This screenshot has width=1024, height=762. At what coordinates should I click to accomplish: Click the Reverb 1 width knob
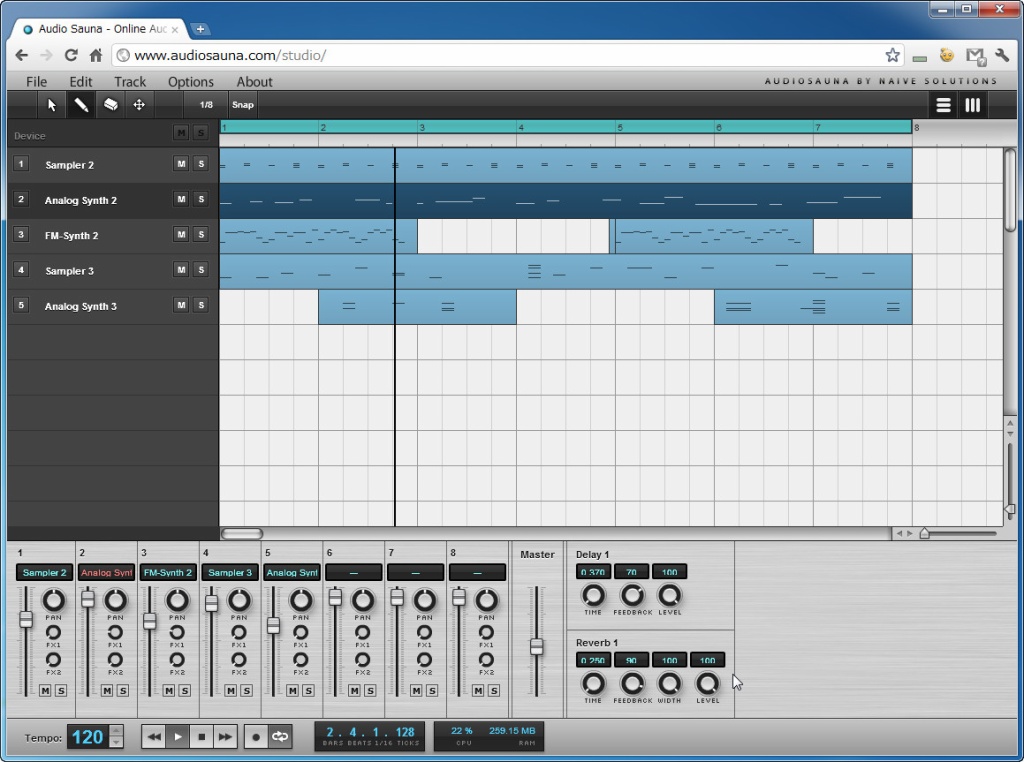point(669,684)
